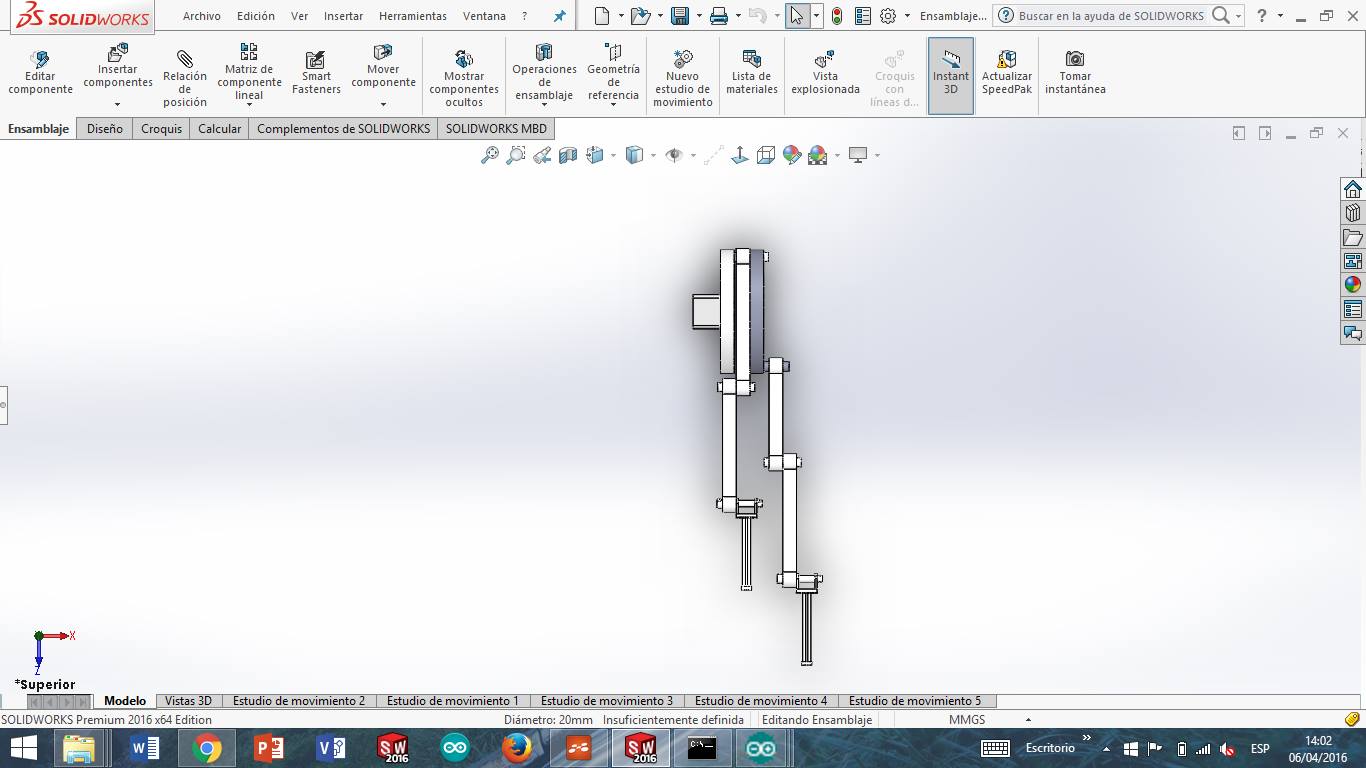Pin the menu bar pushpin
The image size is (1366, 768).
(560, 16)
